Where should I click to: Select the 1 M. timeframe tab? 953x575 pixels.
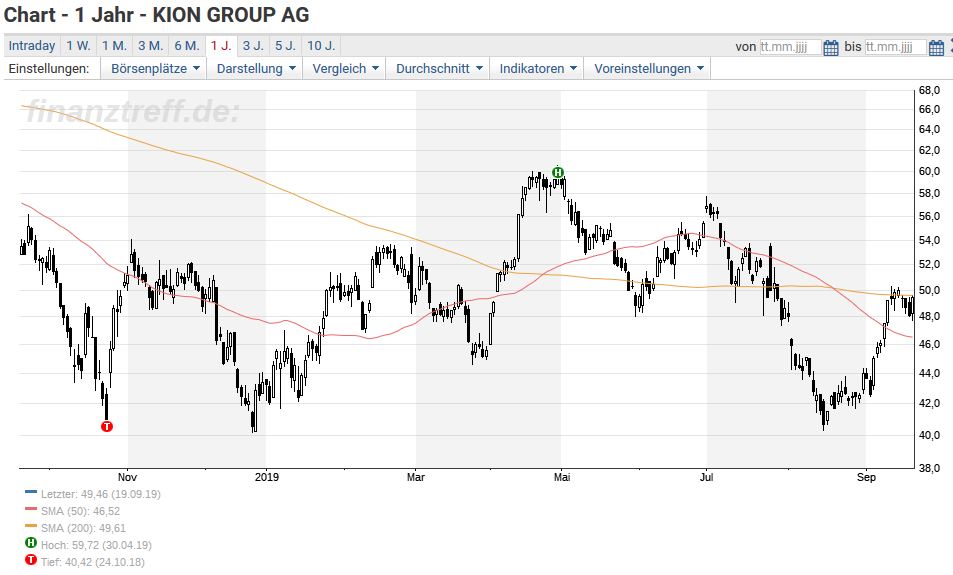[x=114, y=46]
